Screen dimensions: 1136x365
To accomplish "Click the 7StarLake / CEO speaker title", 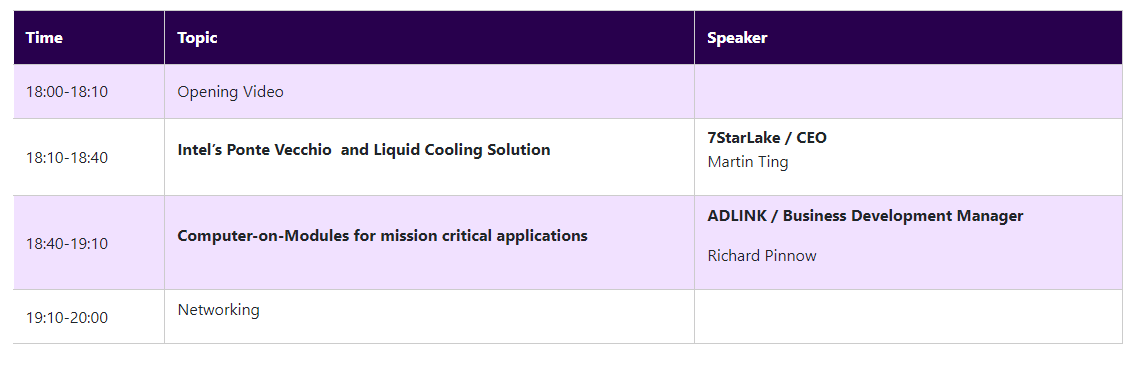I will coord(767,138).
